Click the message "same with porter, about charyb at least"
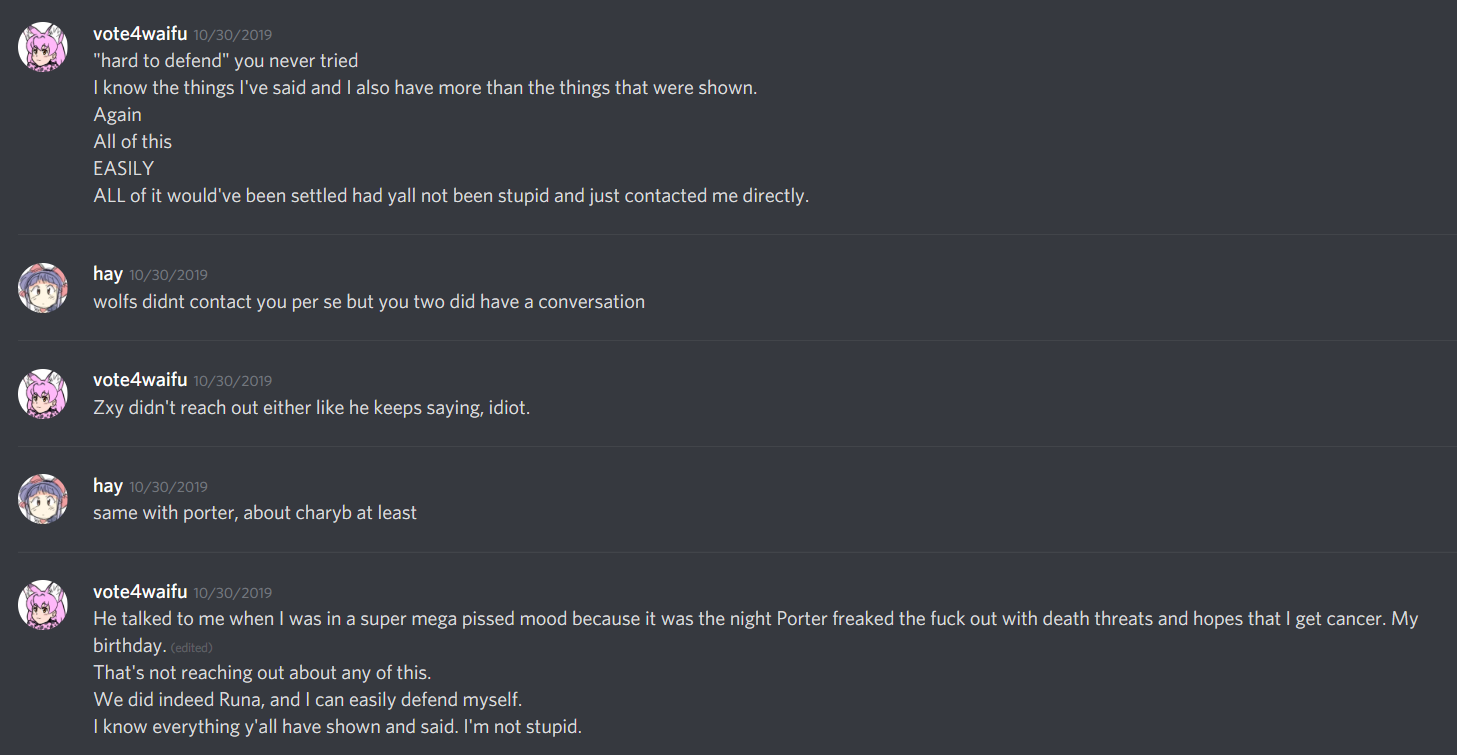This screenshot has height=755, width=1457. [255, 513]
